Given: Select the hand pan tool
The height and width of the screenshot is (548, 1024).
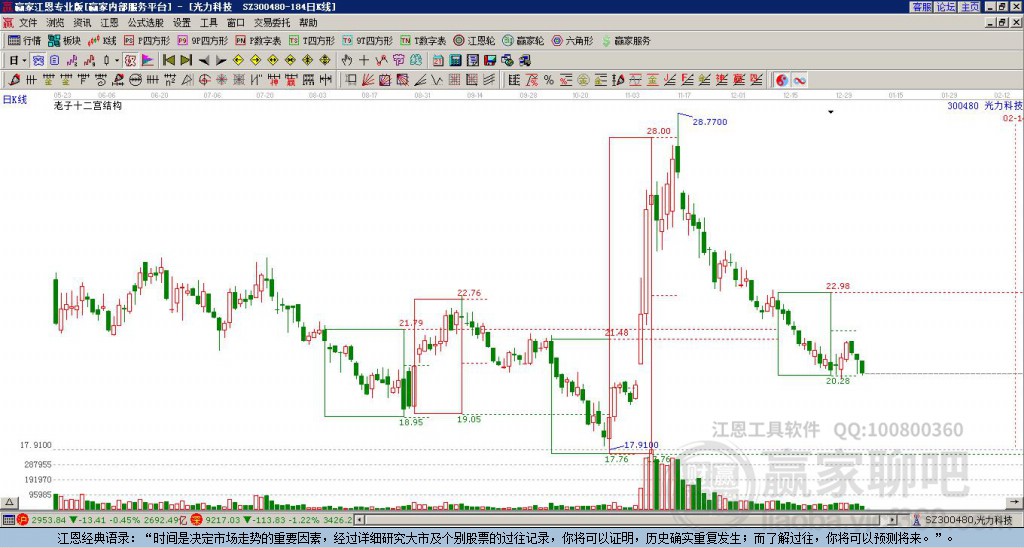Looking at the screenshot, I should [346, 61].
